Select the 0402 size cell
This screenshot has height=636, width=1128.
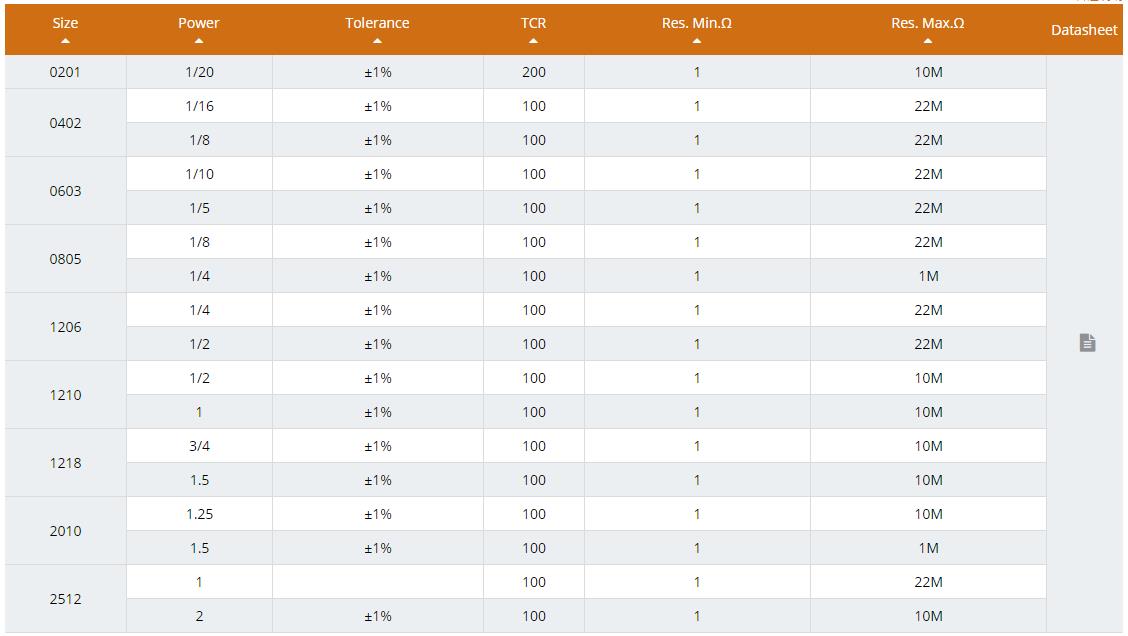coord(65,123)
